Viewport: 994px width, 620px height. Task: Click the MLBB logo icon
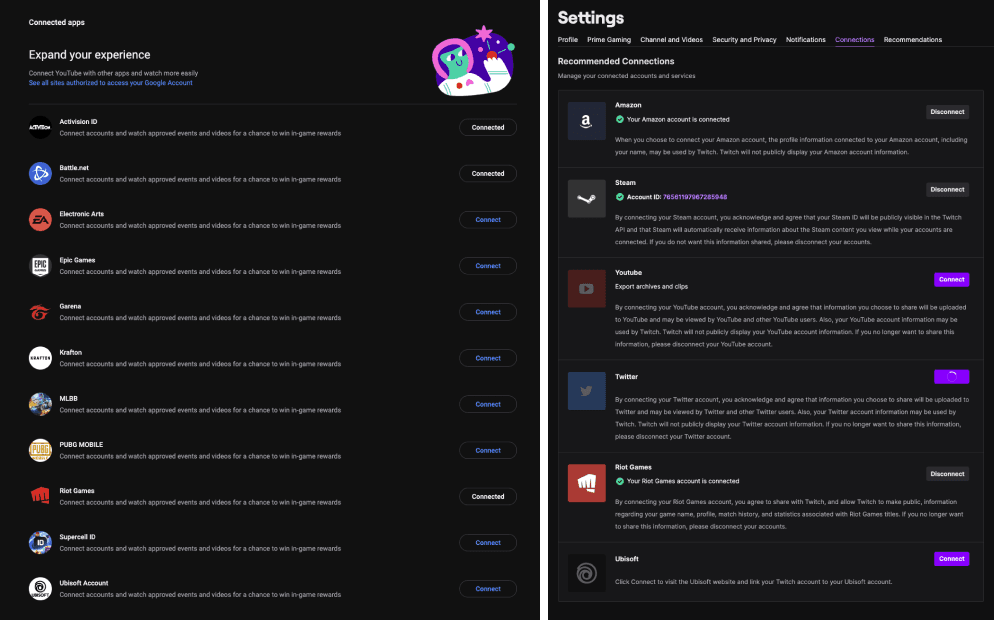pos(40,404)
